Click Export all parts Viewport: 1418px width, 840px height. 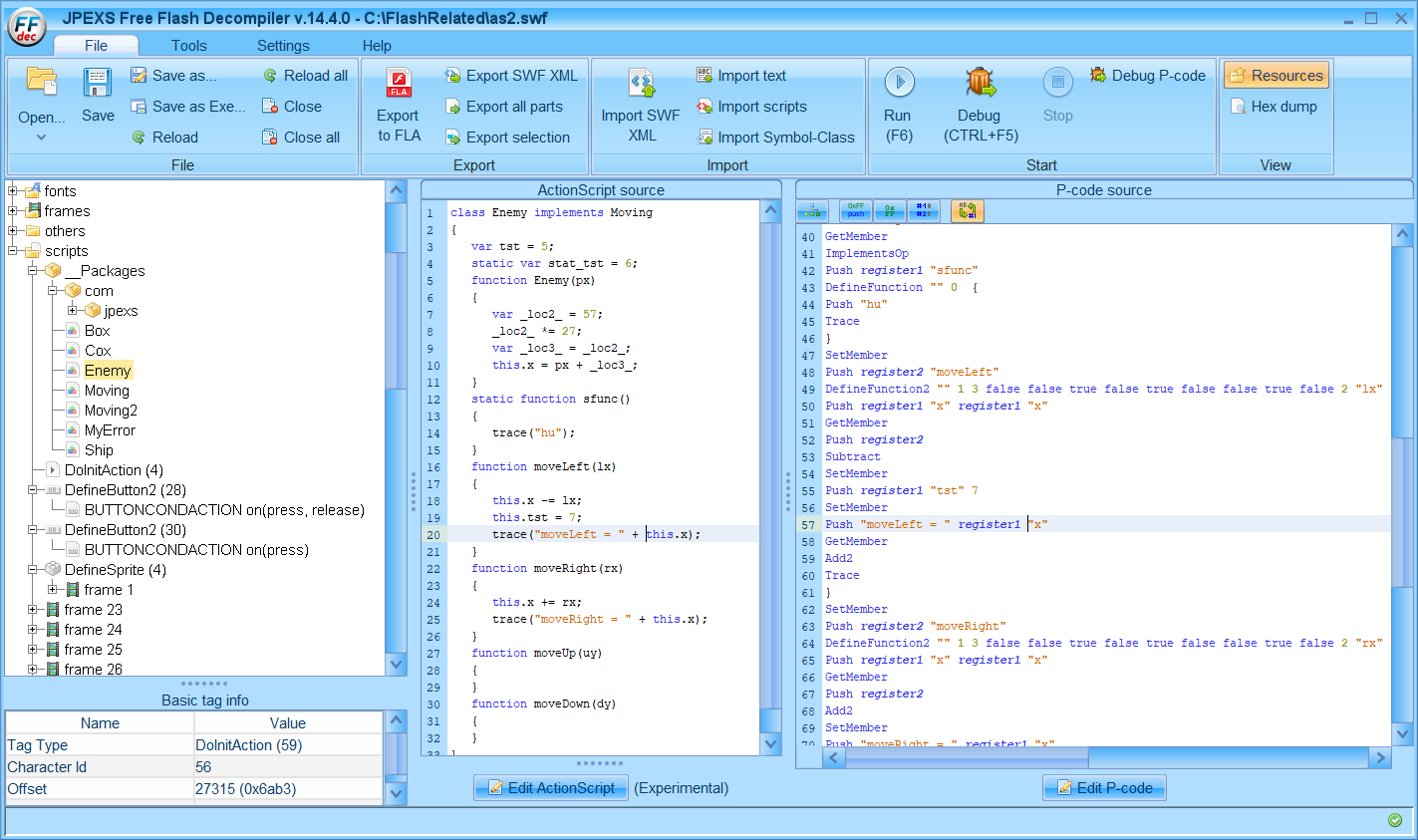pyautogui.click(x=504, y=107)
